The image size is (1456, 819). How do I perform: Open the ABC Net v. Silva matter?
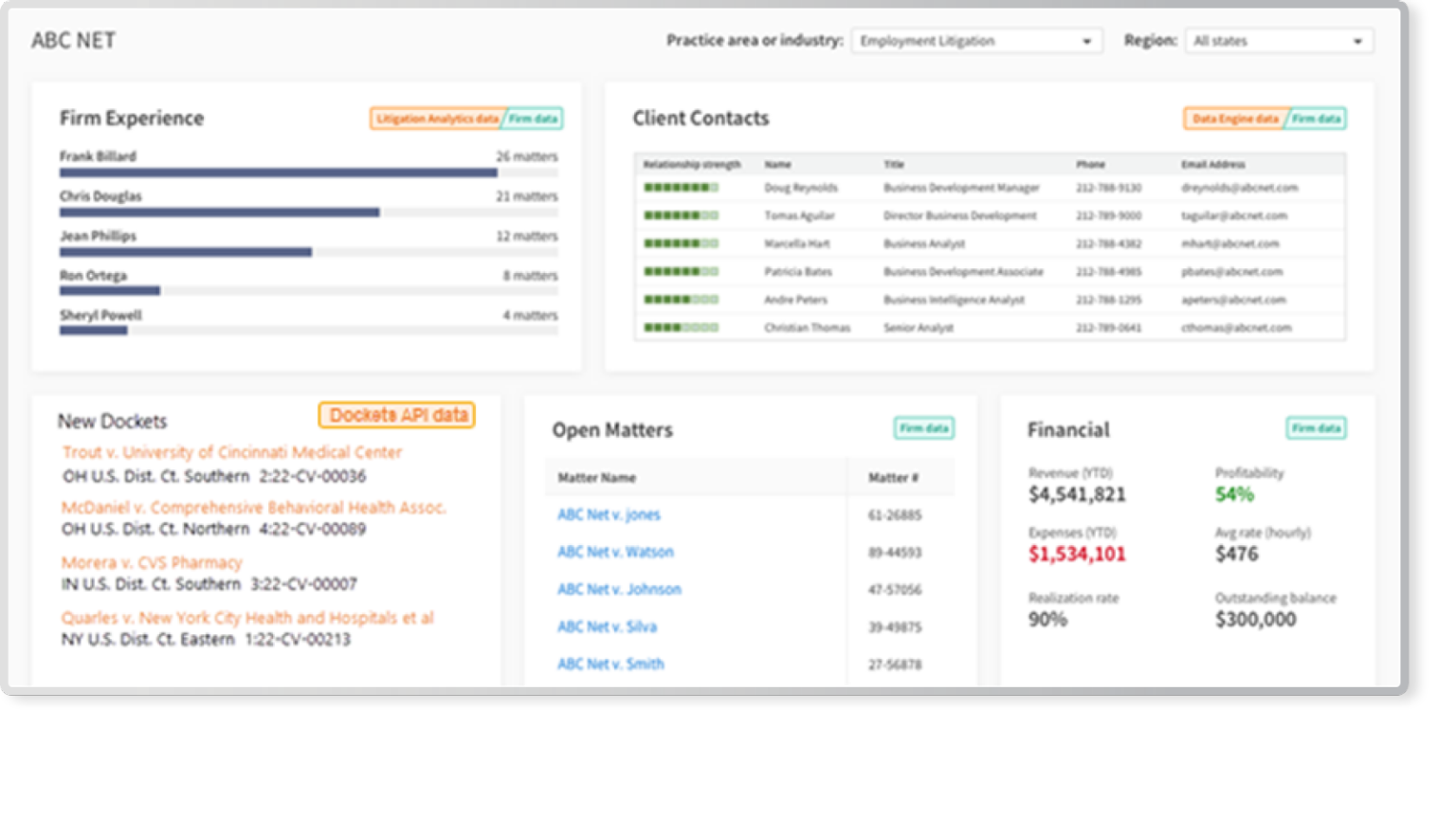pyautogui.click(x=607, y=627)
